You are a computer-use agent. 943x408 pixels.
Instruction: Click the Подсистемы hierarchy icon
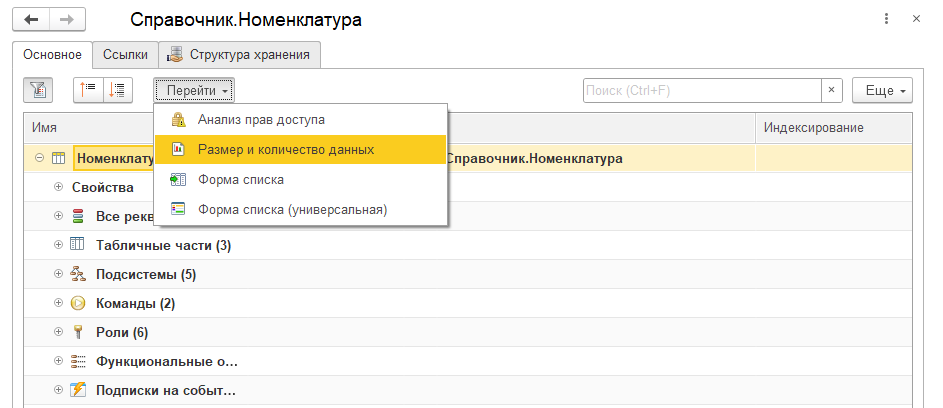(78, 274)
